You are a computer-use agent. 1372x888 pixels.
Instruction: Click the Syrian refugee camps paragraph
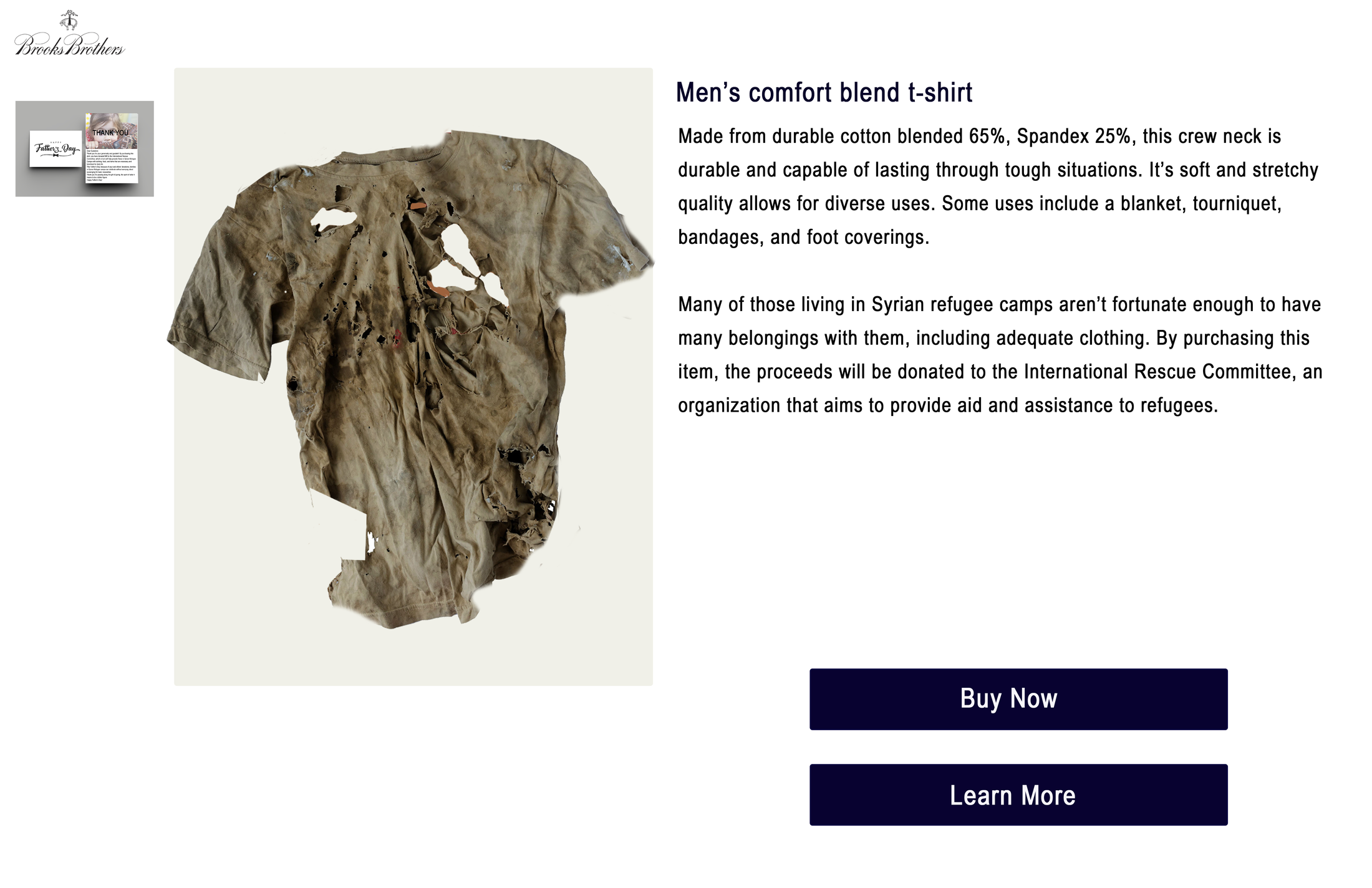pos(1000,355)
